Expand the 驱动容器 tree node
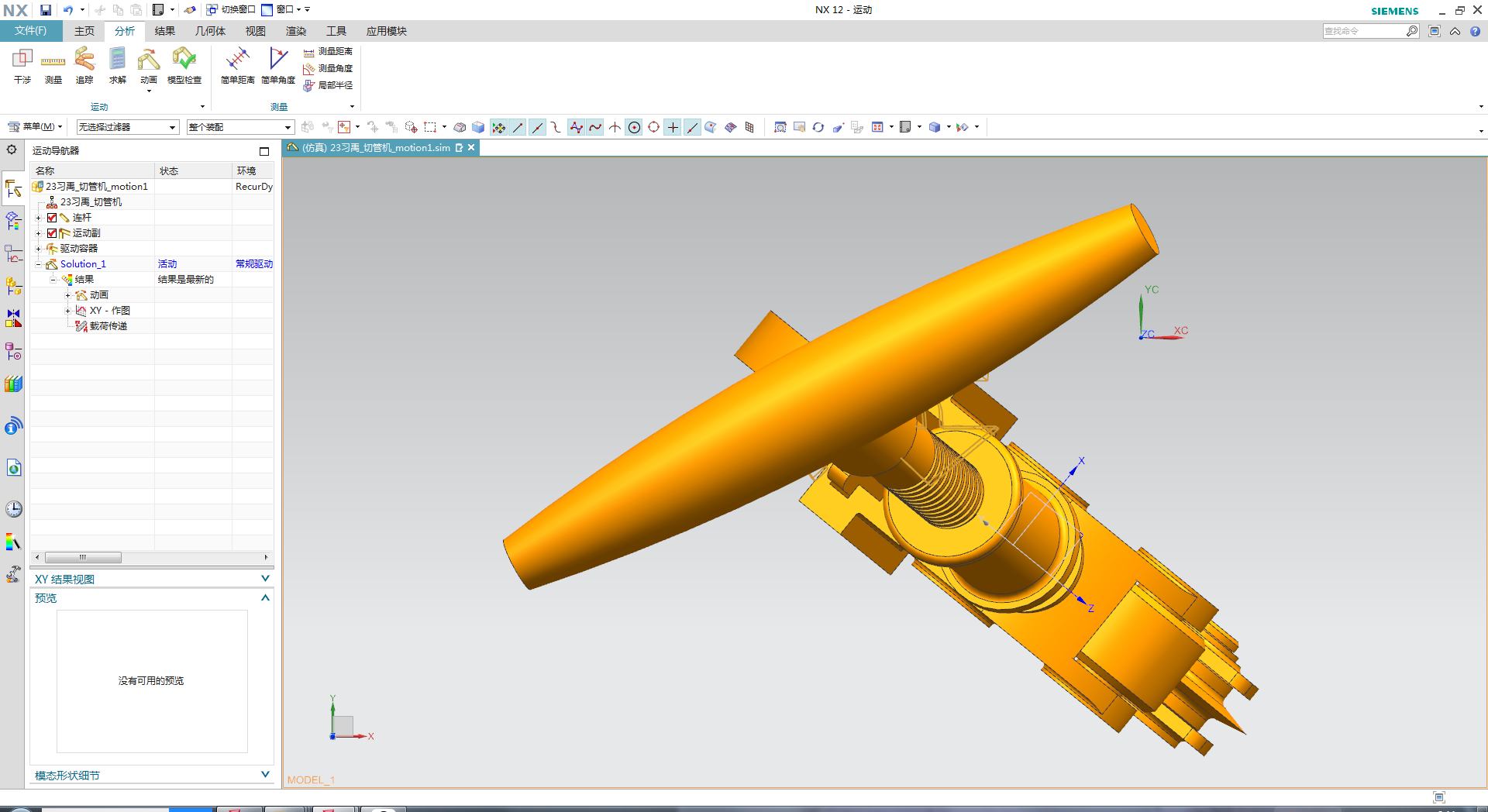 pyautogui.click(x=38, y=249)
